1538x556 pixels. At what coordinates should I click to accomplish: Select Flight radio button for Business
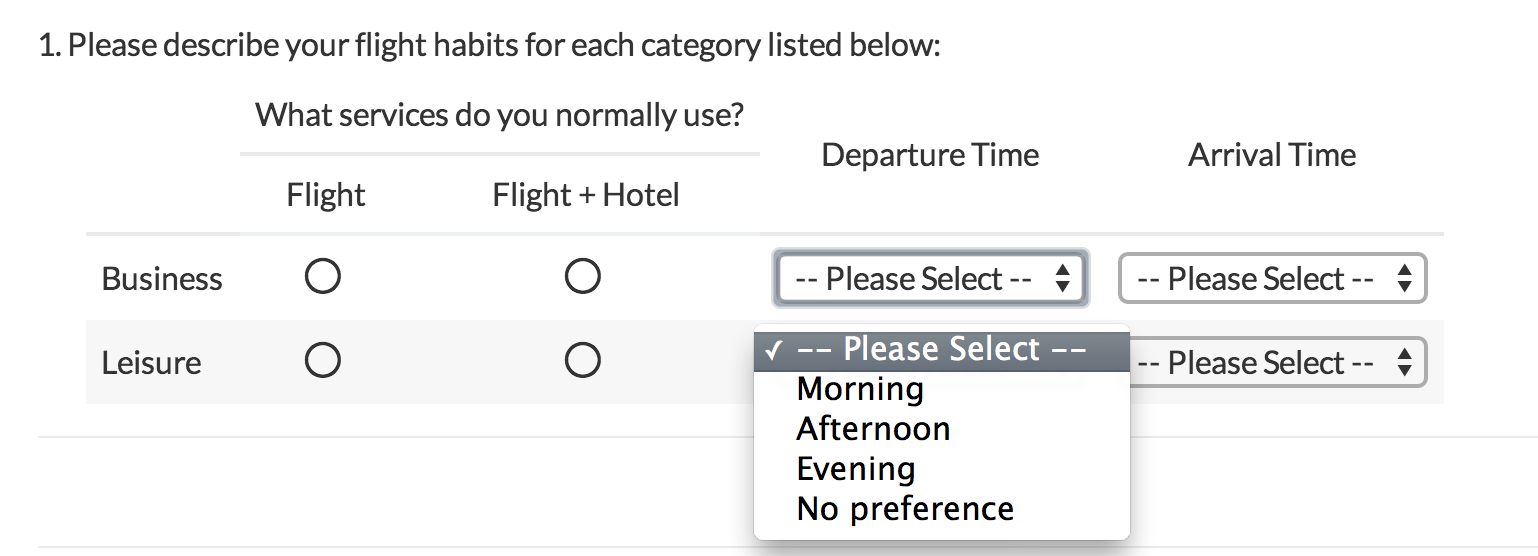(x=323, y=276)
